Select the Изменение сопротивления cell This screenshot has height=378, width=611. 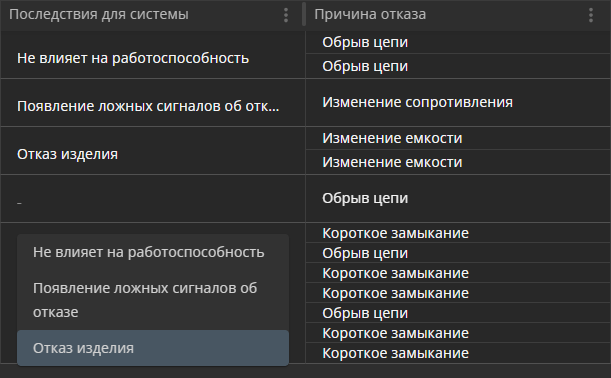[x=458, y=102]
